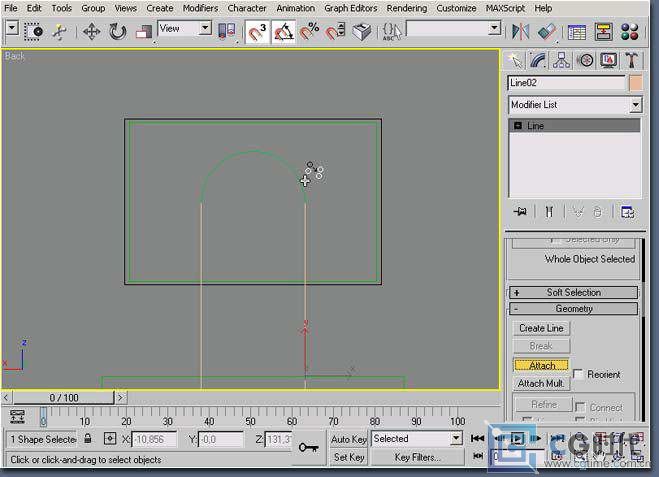Toggle Spinner Snap icon
Image resolution: width=659 pixels, height=477 pixels.
coord(336,32)
